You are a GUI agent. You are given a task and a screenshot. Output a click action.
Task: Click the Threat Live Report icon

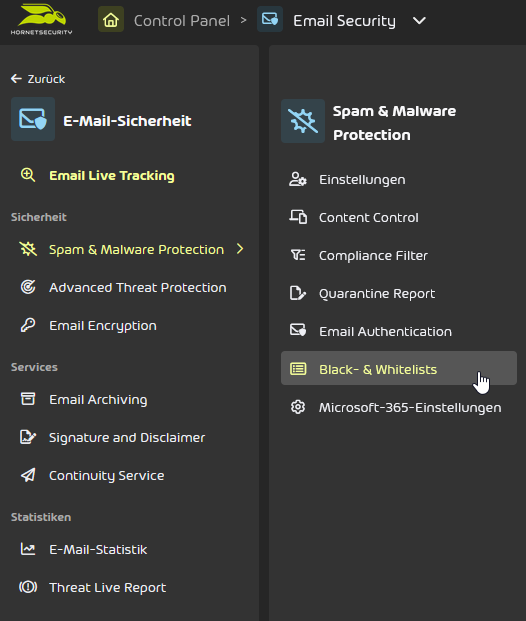point(28,587)
